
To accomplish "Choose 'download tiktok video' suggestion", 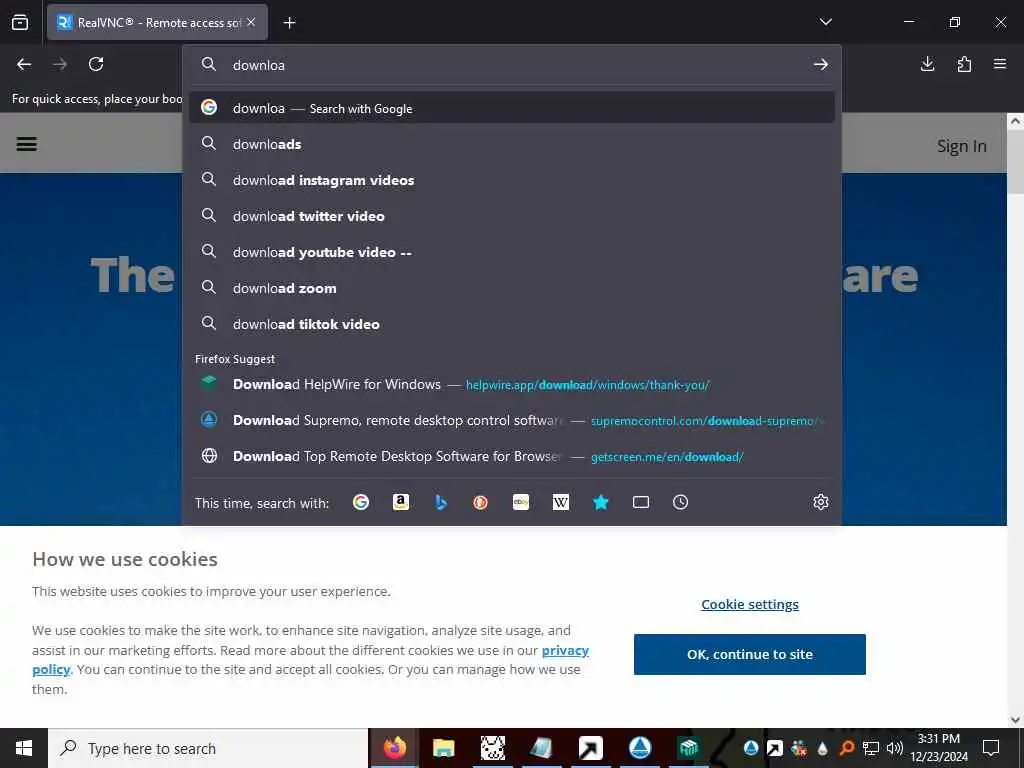I will [511, 323].
